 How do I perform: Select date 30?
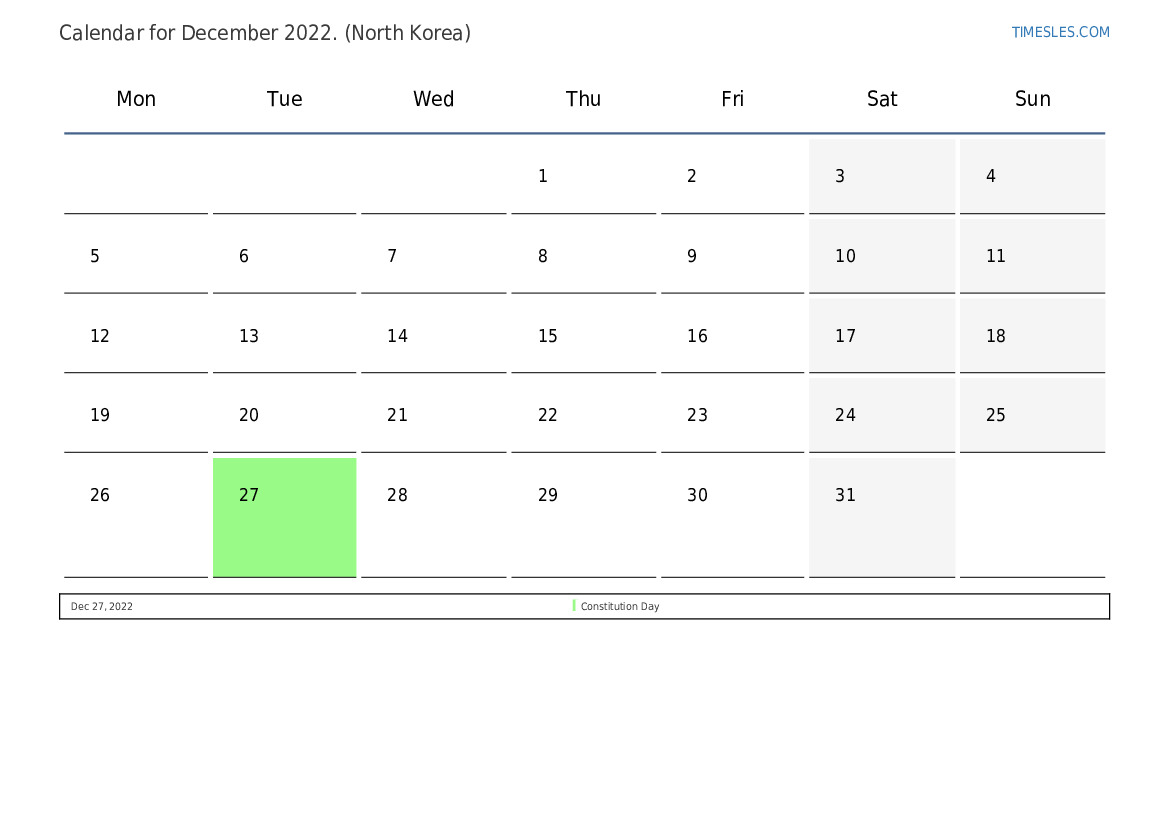(732, 518)
